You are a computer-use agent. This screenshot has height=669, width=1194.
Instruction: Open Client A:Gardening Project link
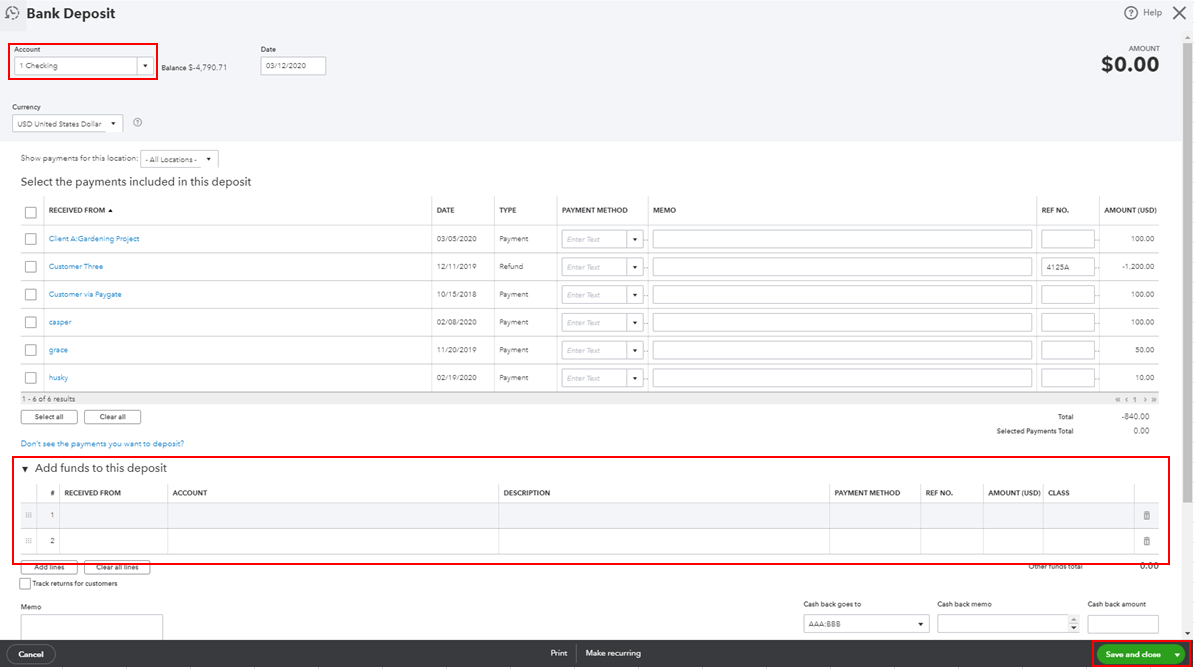[x=94, y=239]
